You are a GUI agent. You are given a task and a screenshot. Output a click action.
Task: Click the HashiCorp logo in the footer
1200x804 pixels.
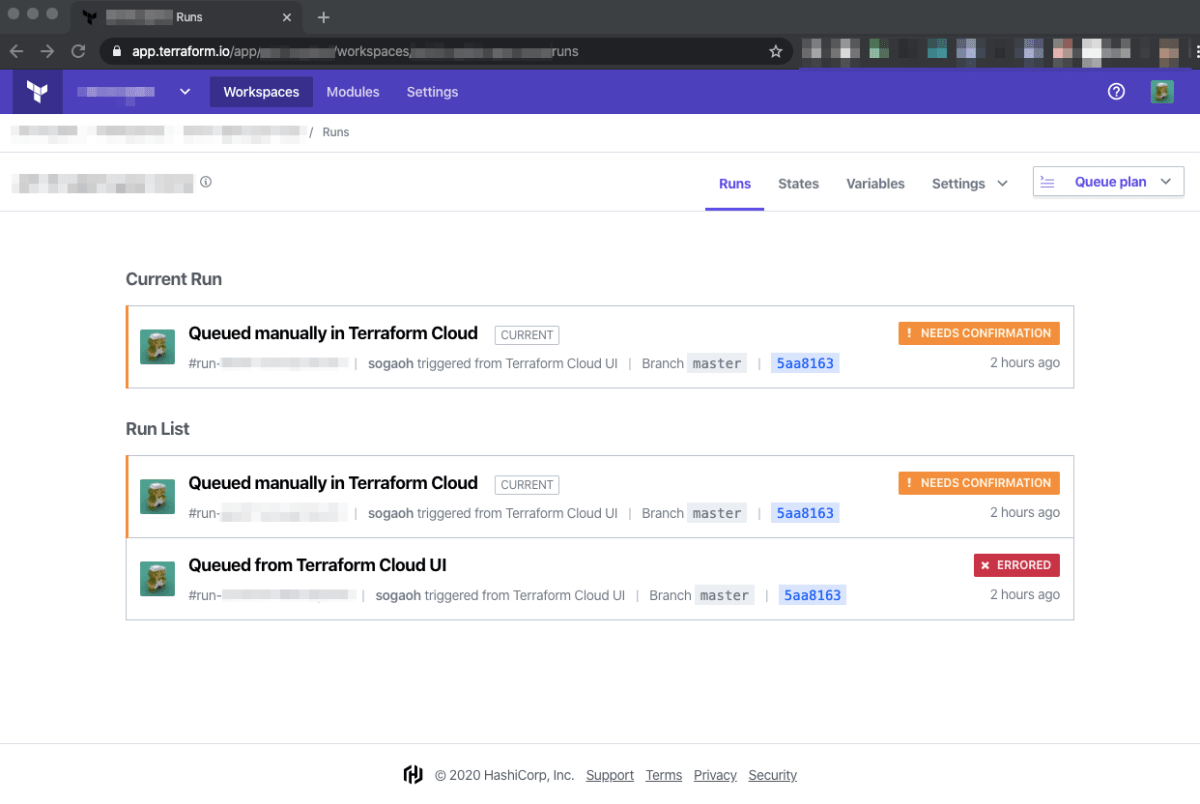coord(413,775)
